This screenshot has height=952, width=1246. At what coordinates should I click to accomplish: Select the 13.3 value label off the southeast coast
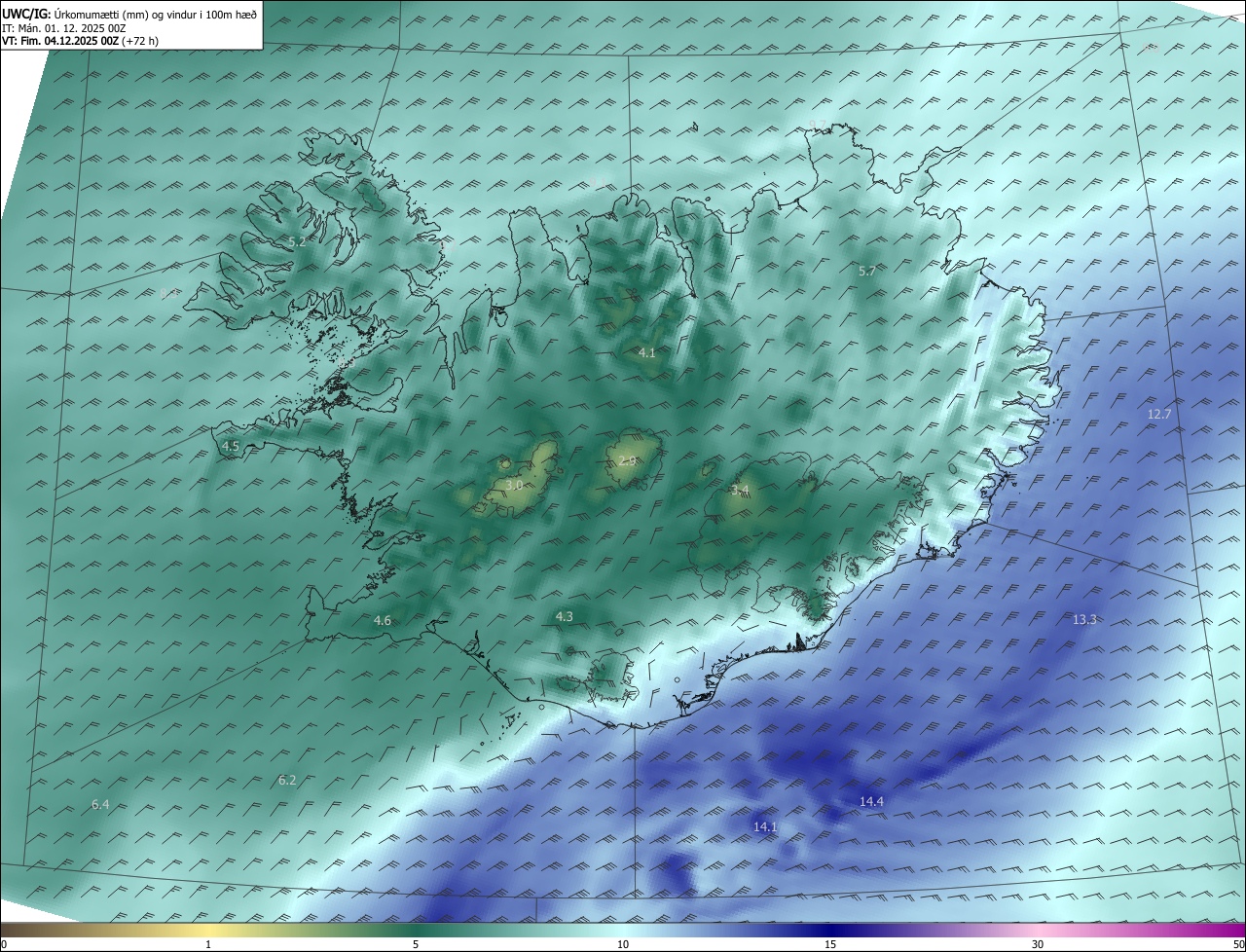(x=1084, y=619)
